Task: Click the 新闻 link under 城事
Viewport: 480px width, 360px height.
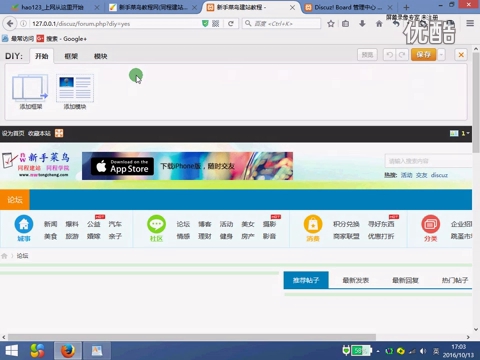Action: pyautogui.click(x=51, y=224)
